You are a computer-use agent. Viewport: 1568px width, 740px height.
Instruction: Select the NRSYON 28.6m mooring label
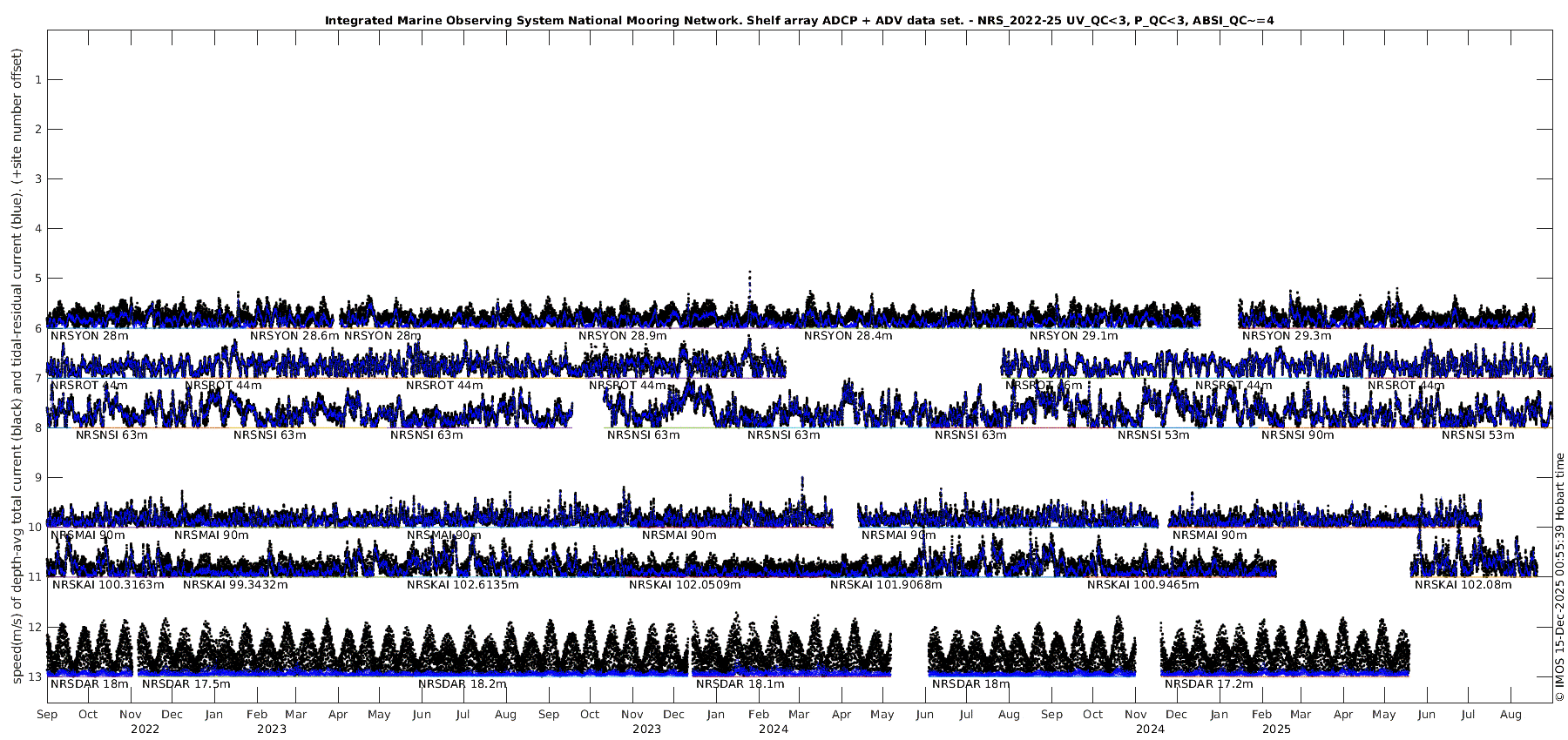click(x=294, y=336)
